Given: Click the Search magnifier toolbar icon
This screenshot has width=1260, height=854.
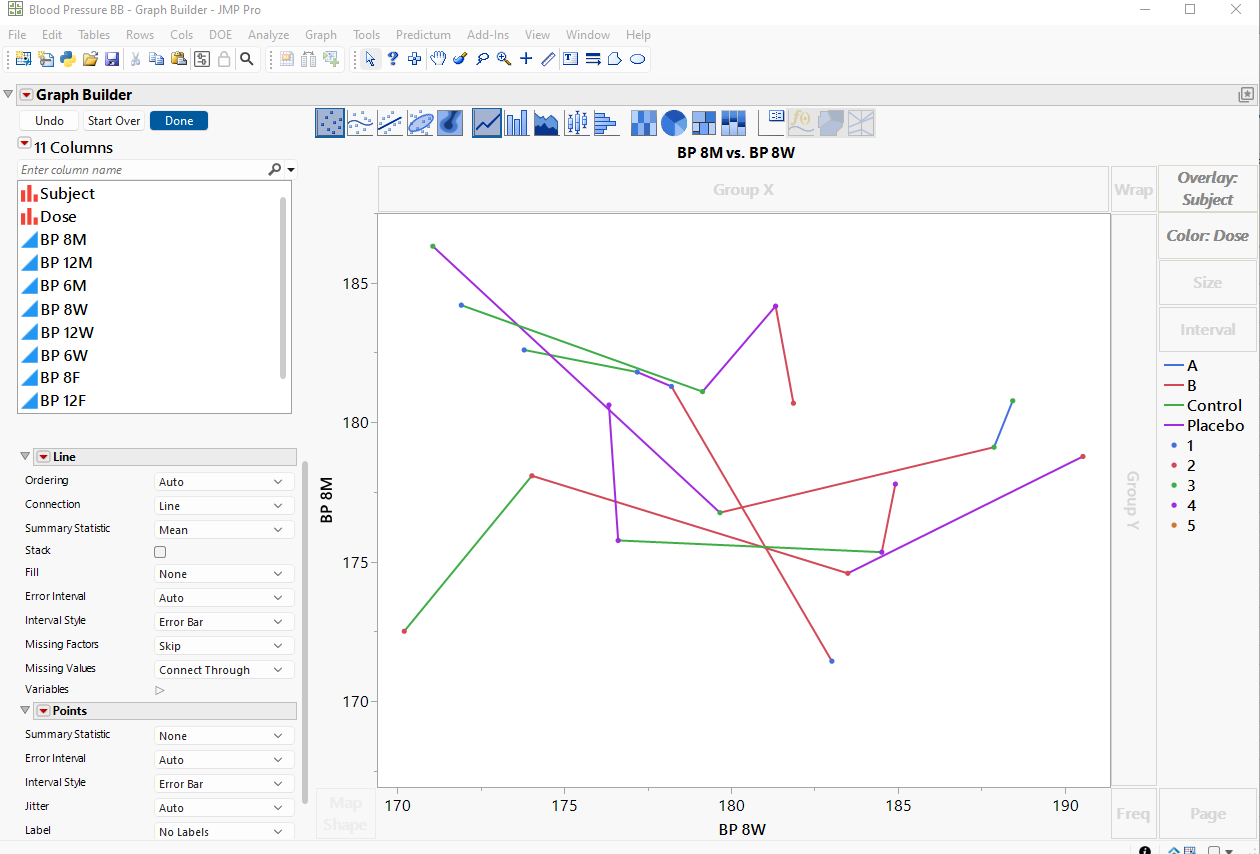Looking at the screenshot, I should coord(247,59).
